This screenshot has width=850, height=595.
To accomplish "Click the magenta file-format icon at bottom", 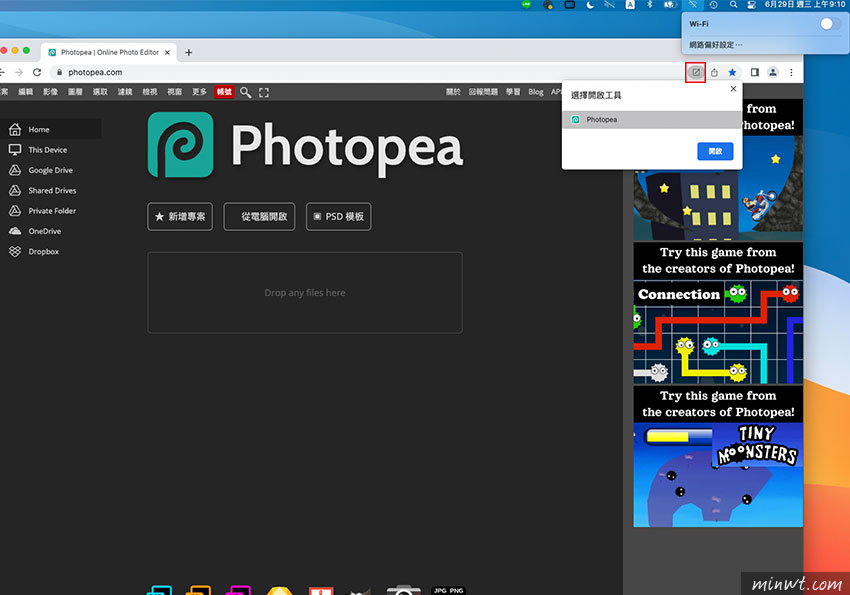I will (x=239, y=590).
